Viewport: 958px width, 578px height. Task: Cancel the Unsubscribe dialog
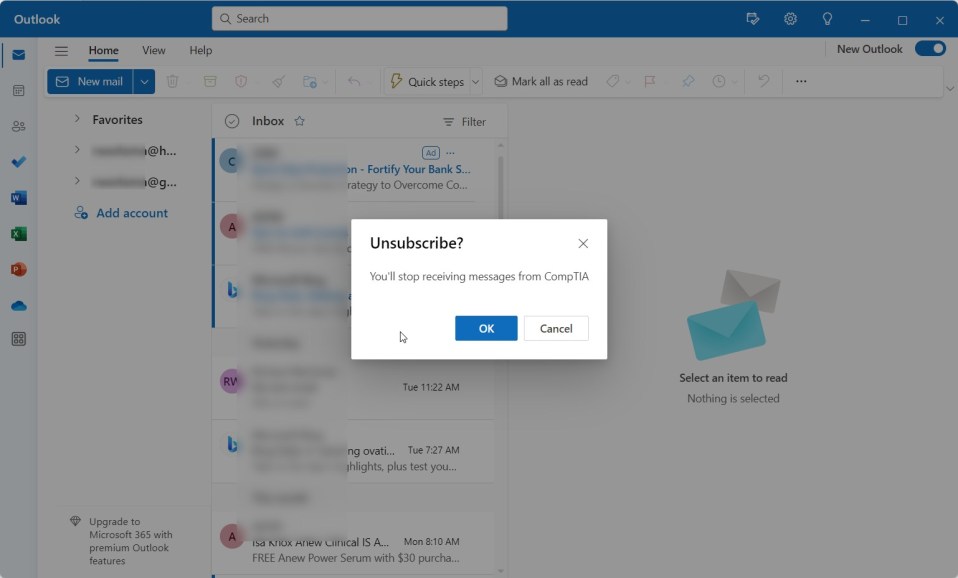[x=556, y=328]
